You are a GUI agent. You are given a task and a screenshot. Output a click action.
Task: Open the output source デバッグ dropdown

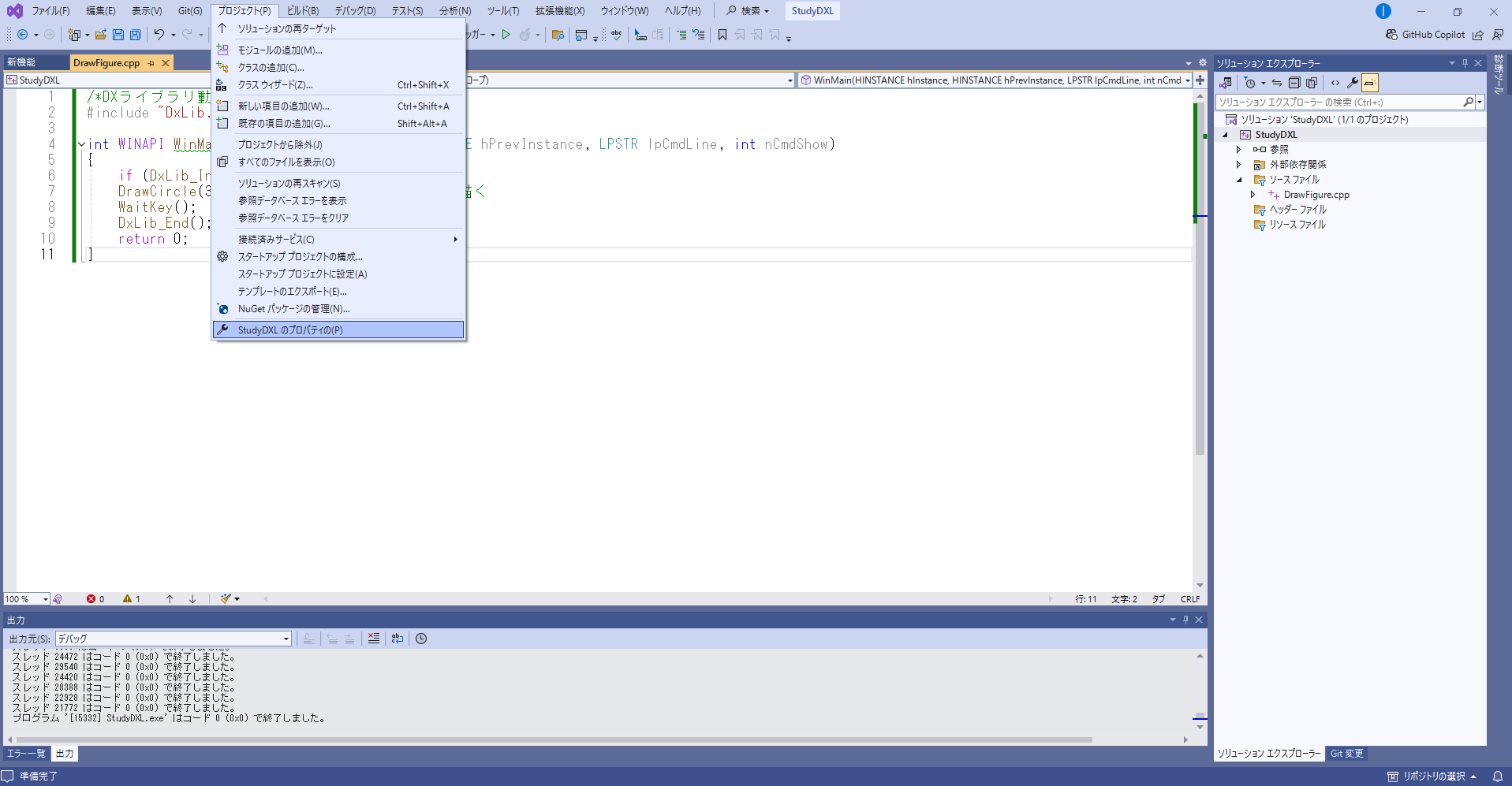(x=174, y=639)
